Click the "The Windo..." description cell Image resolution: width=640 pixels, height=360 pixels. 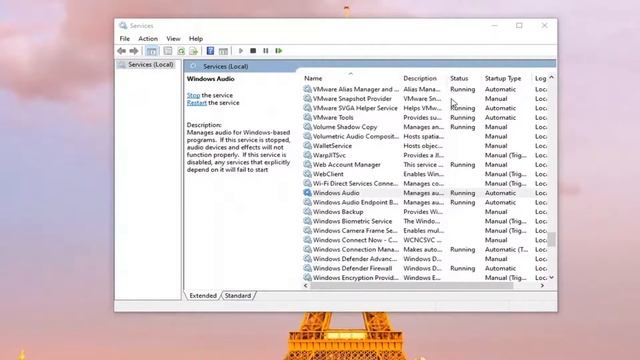tap(422, 221)
